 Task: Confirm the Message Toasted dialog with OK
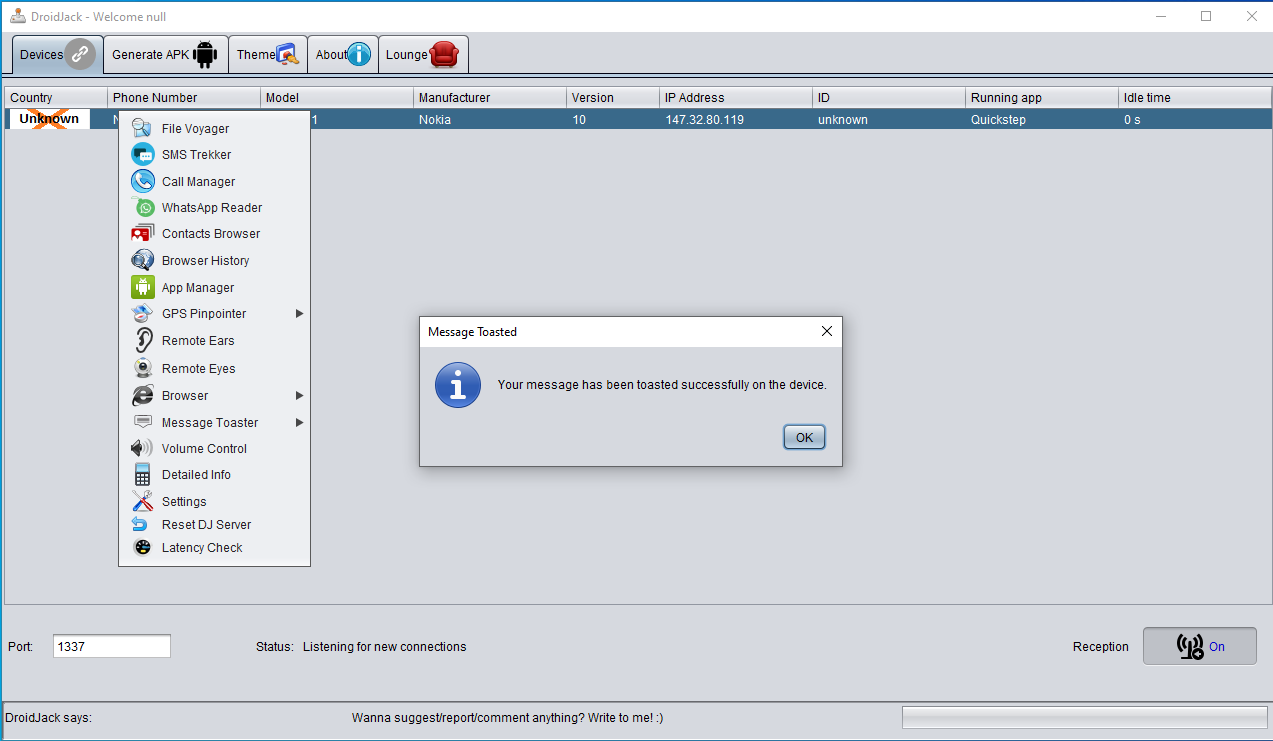(804, 437)
